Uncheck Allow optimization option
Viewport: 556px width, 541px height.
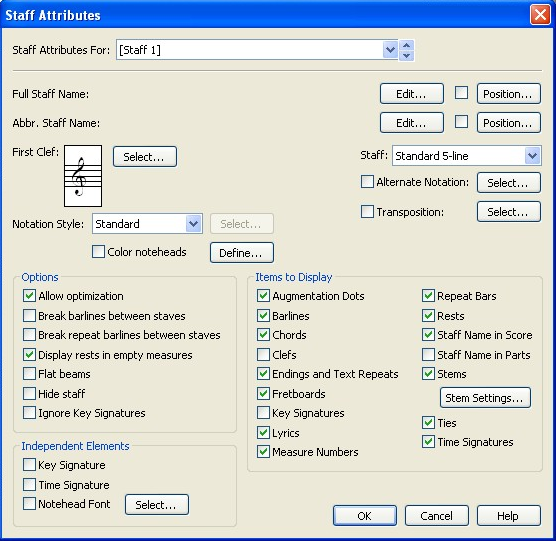29,296
